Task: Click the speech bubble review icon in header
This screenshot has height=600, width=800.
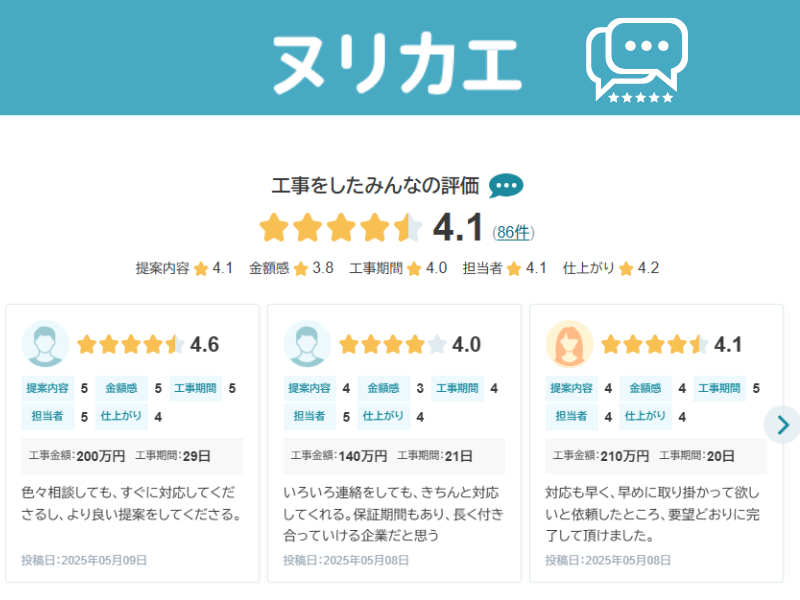Action: pyautogui.click(x=637, y=60)
